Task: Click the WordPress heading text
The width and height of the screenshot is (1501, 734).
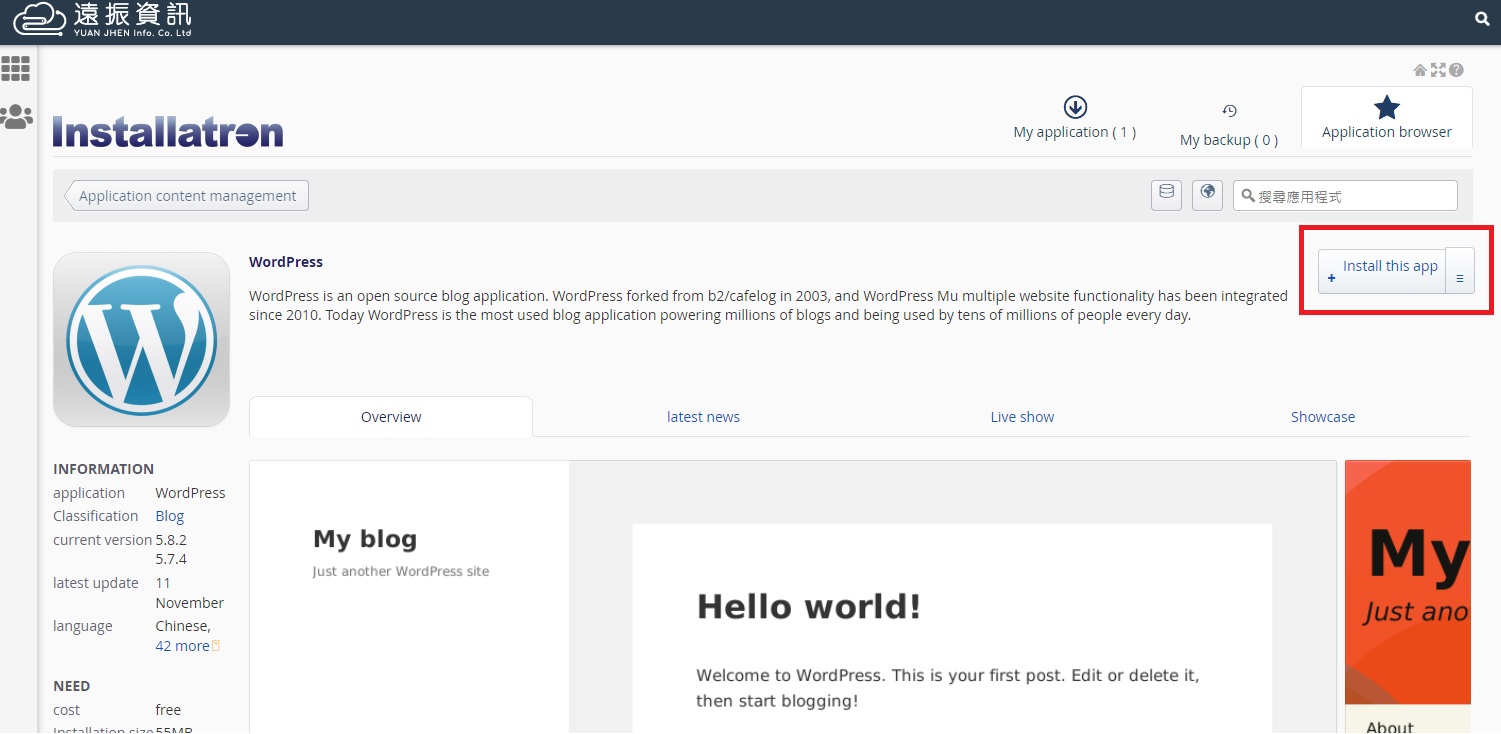Action: coord(286,262)
